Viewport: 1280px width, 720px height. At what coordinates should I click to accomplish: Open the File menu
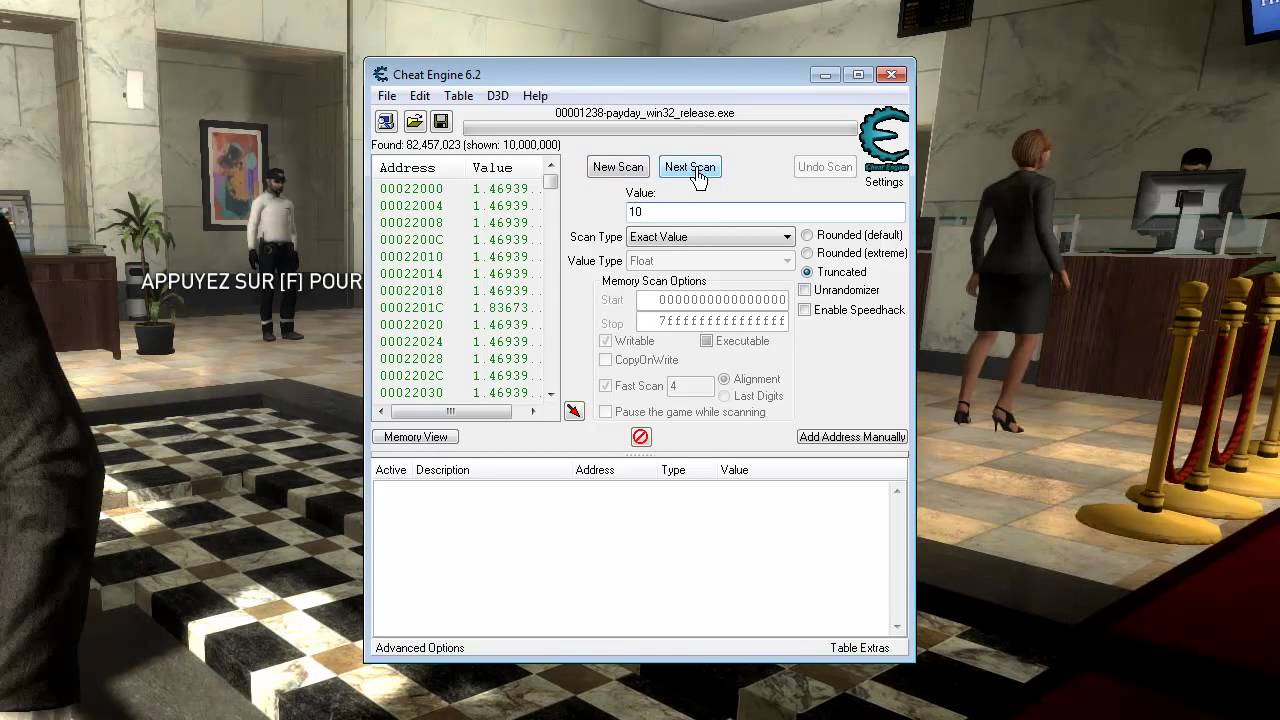387,96
